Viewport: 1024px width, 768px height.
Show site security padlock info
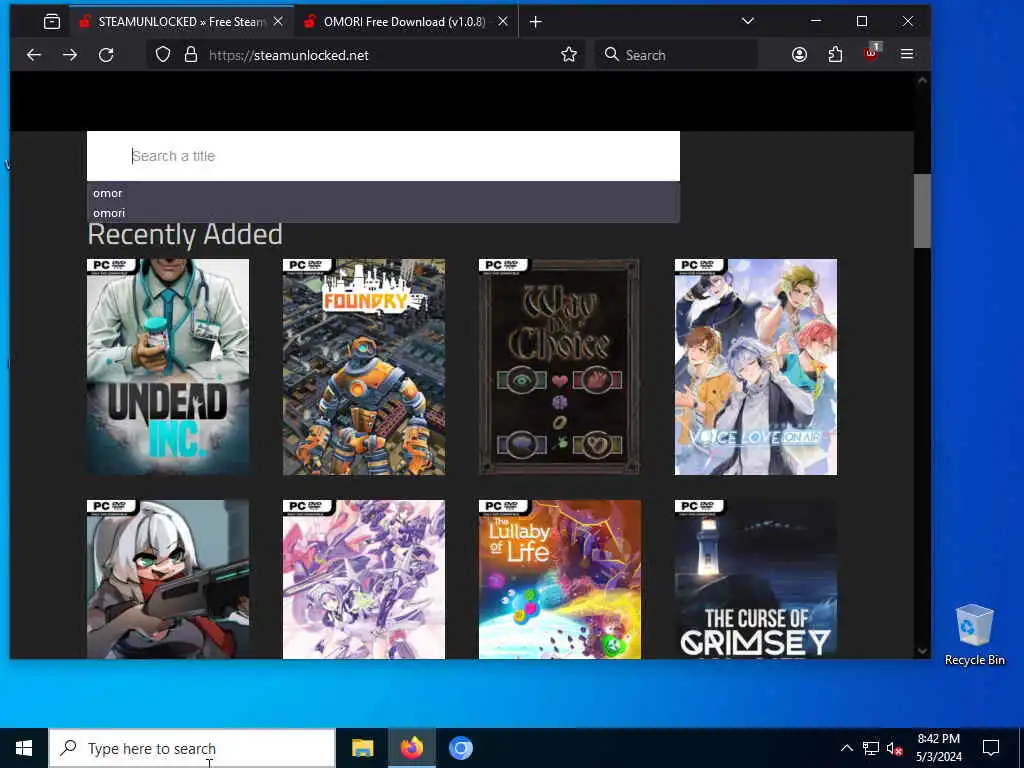pyautogui.click(x=191, y=55)
